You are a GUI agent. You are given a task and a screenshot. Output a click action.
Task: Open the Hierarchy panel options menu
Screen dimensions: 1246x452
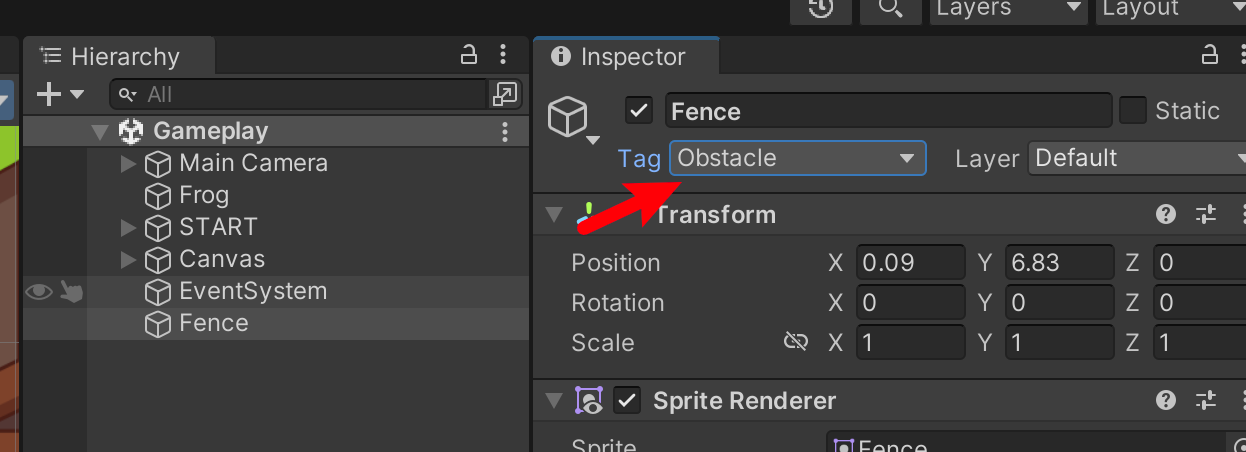click(503, 56)
